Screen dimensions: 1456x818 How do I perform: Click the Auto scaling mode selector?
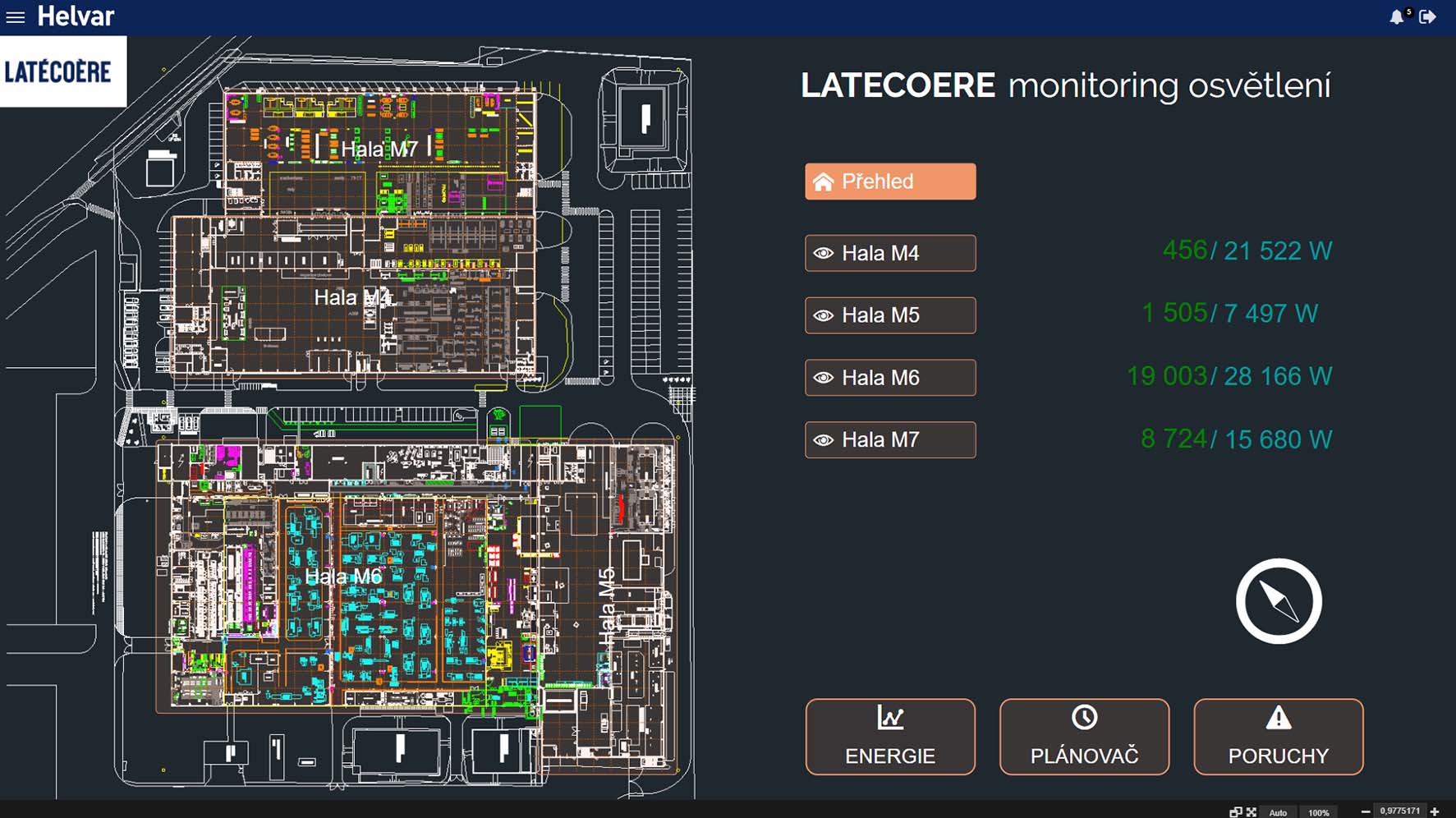click(1279, 812)
